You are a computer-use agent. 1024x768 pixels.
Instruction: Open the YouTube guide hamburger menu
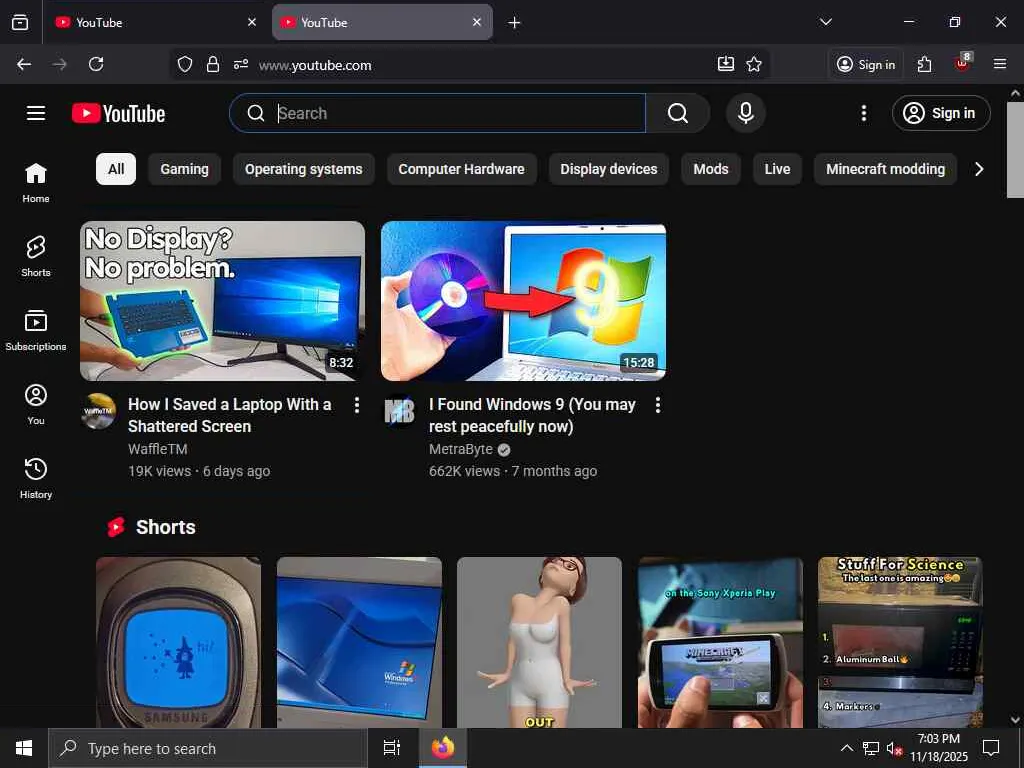pos(36,113)
